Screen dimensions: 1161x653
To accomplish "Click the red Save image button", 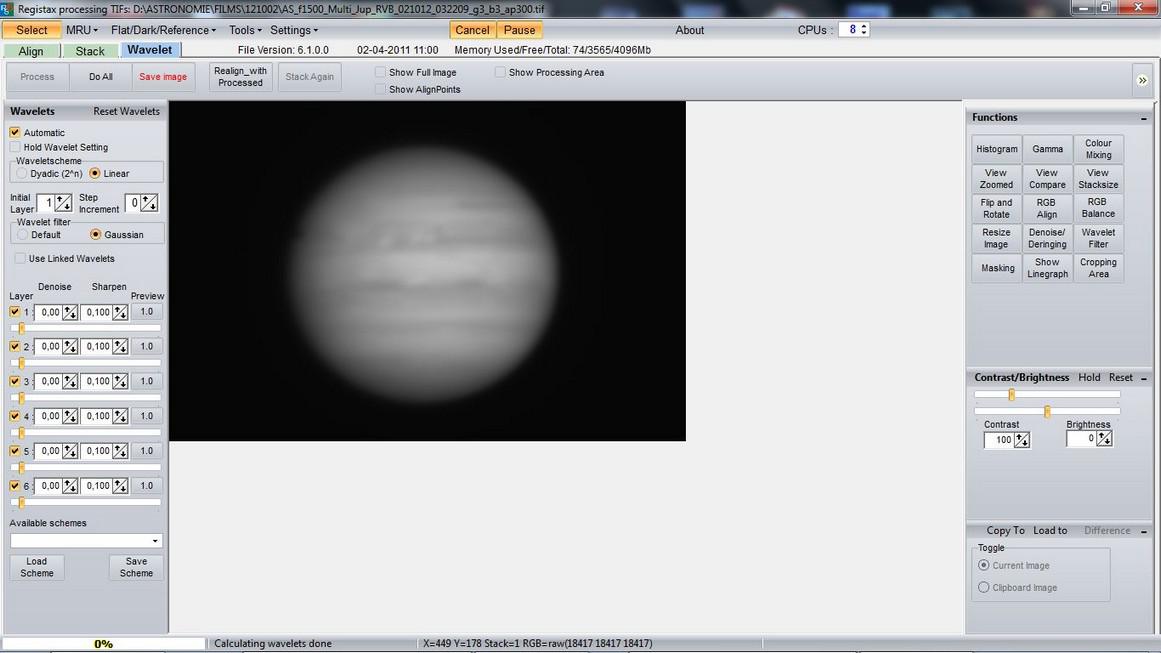I will pos(163,77).
